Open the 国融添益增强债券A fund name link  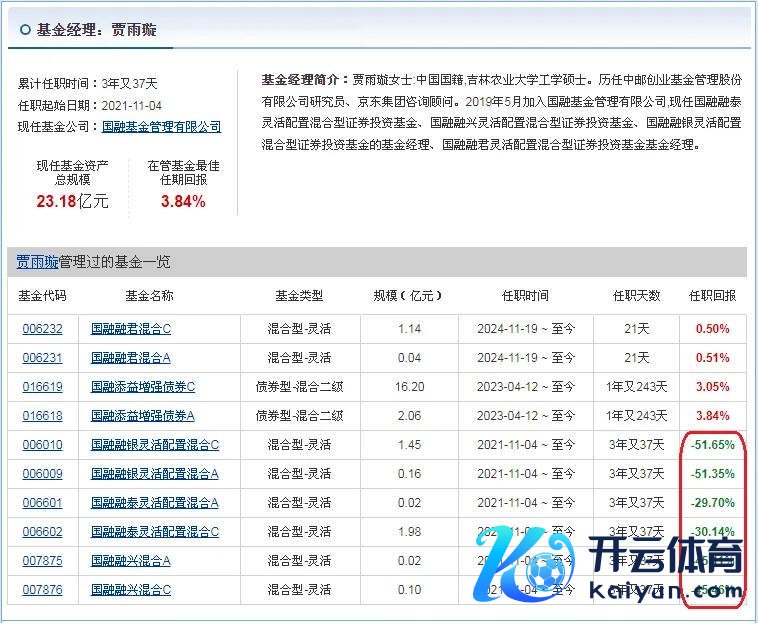[143, 415]
